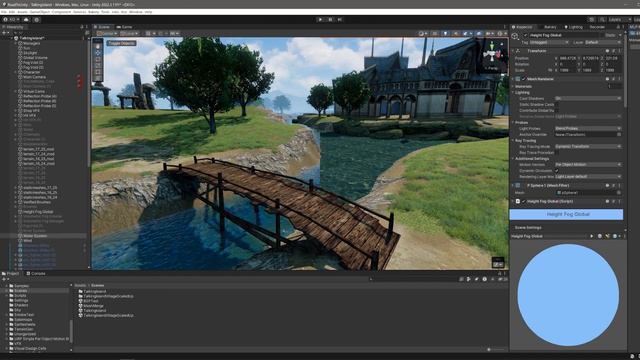640x360 pixels.
Task: Open the Lighting tab
Action: (573, 27)
